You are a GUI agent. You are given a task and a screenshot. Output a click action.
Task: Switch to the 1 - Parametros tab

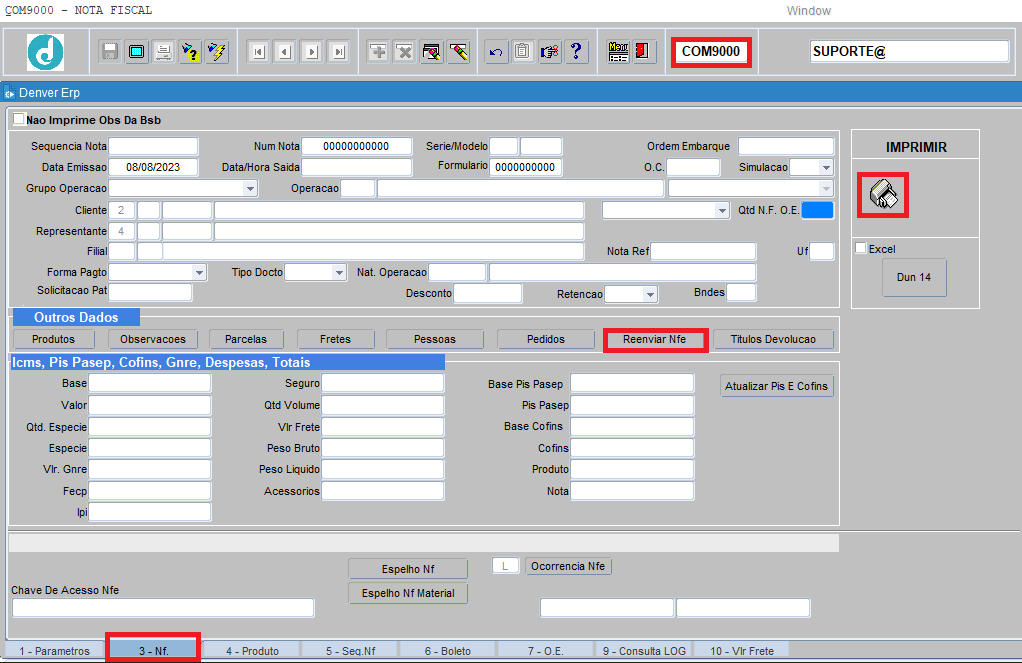pyautogui.click(x=55, y=651)
